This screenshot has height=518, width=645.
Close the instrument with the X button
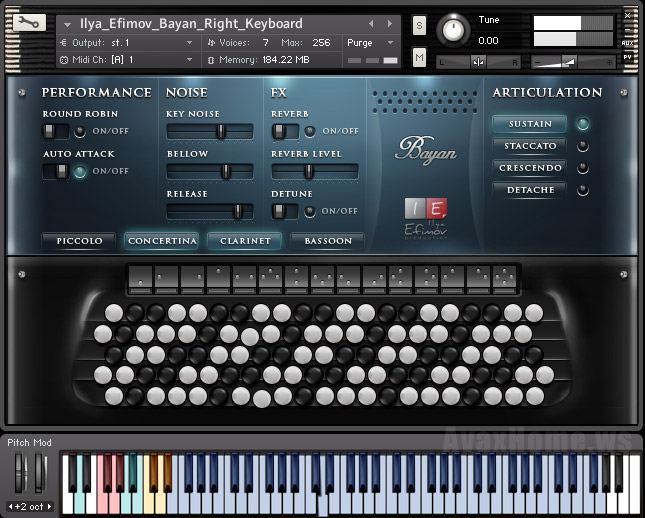point(627,16)
